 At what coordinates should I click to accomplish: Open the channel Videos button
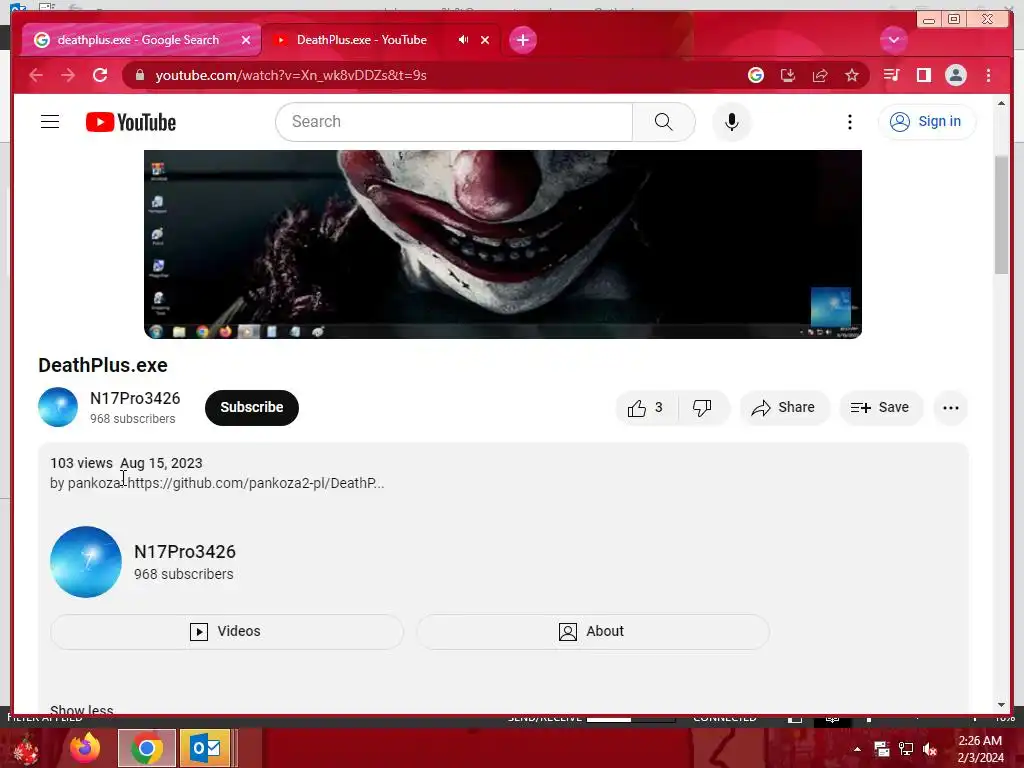(227, 632)
